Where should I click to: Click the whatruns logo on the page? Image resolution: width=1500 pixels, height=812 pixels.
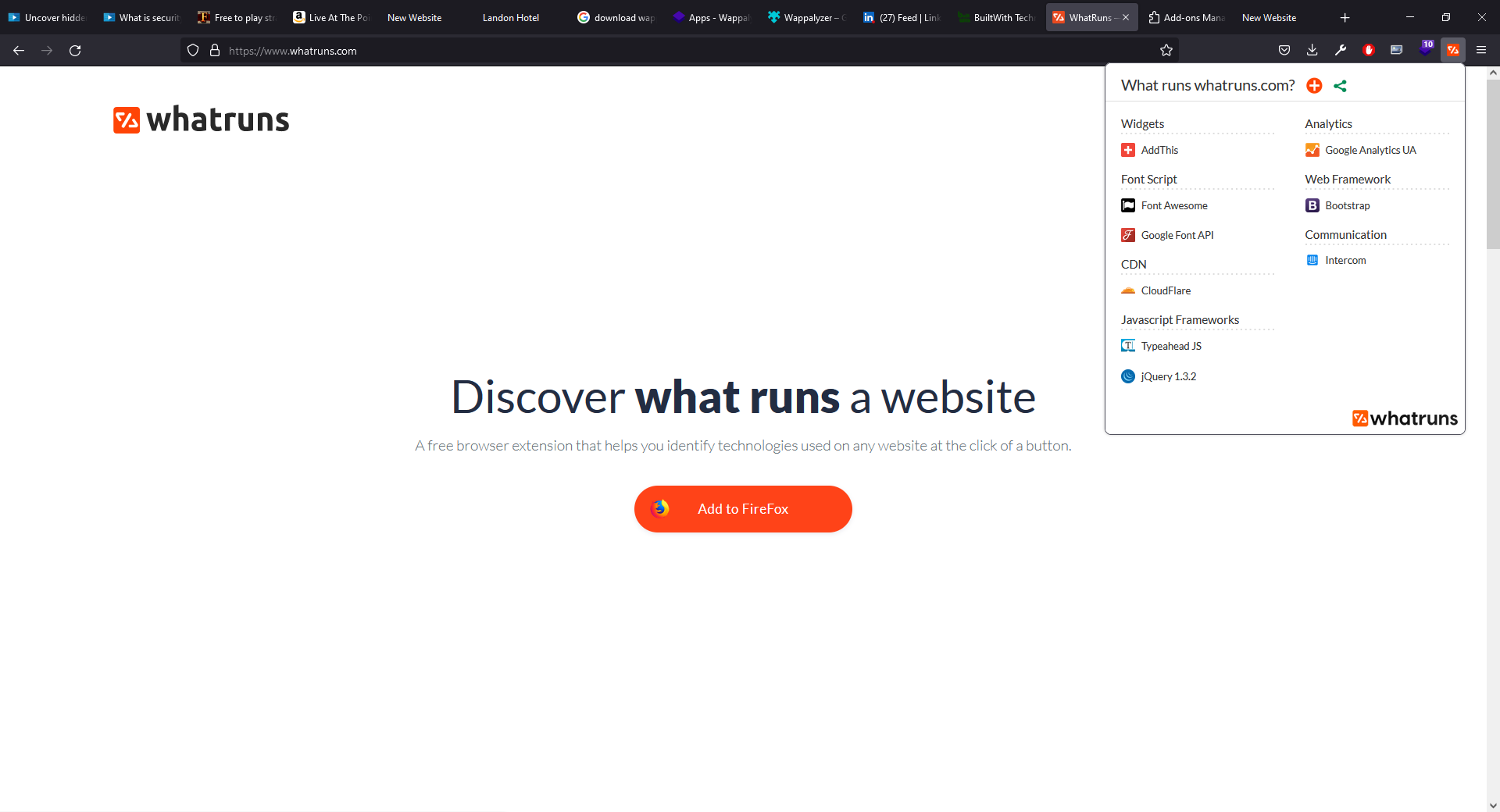pyautogui.click(x=202, y=119)
